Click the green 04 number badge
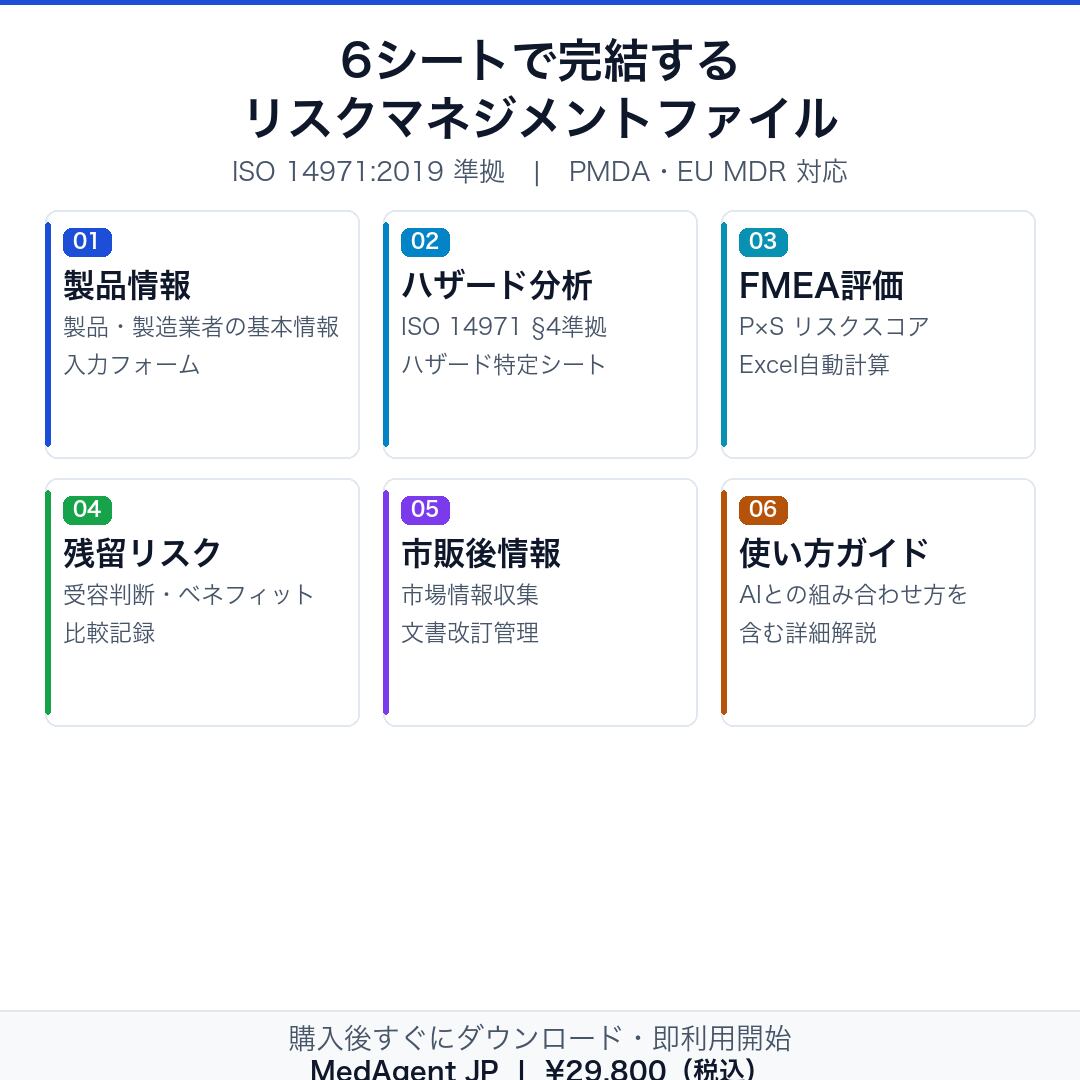 [87, 509]
